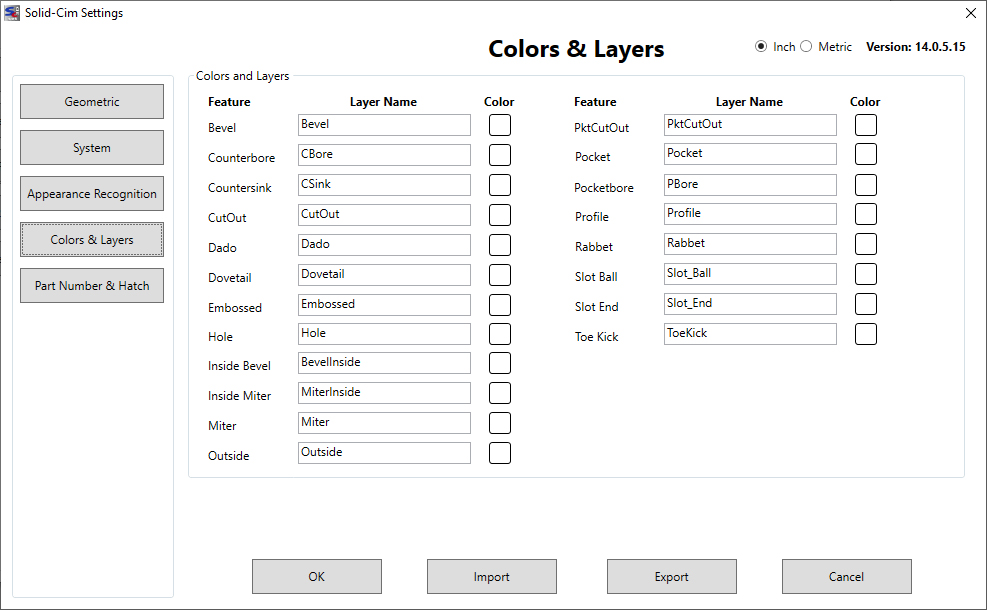Pick the color for the Inside Bevel feature
The width and height of the screenshot is (987, 610).
(x=500, y=363)
